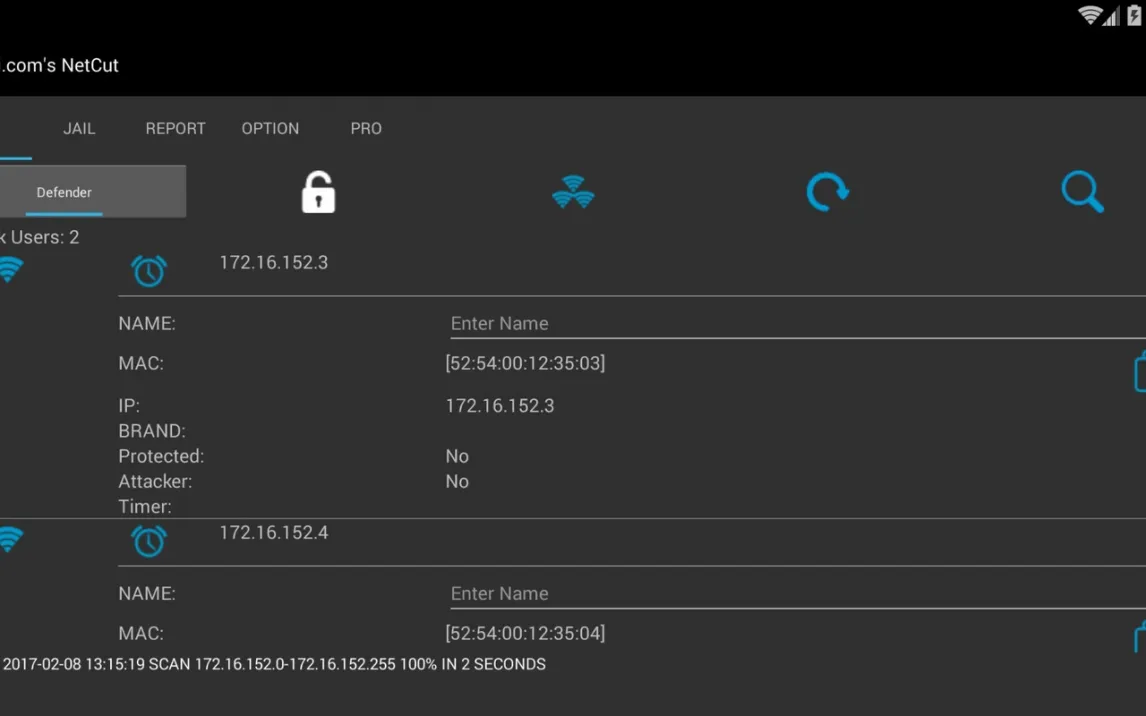This screenshot has width=1146, height=716.
Task: Click the Enter Name field for 172.16.152.3
Action: 795,323
